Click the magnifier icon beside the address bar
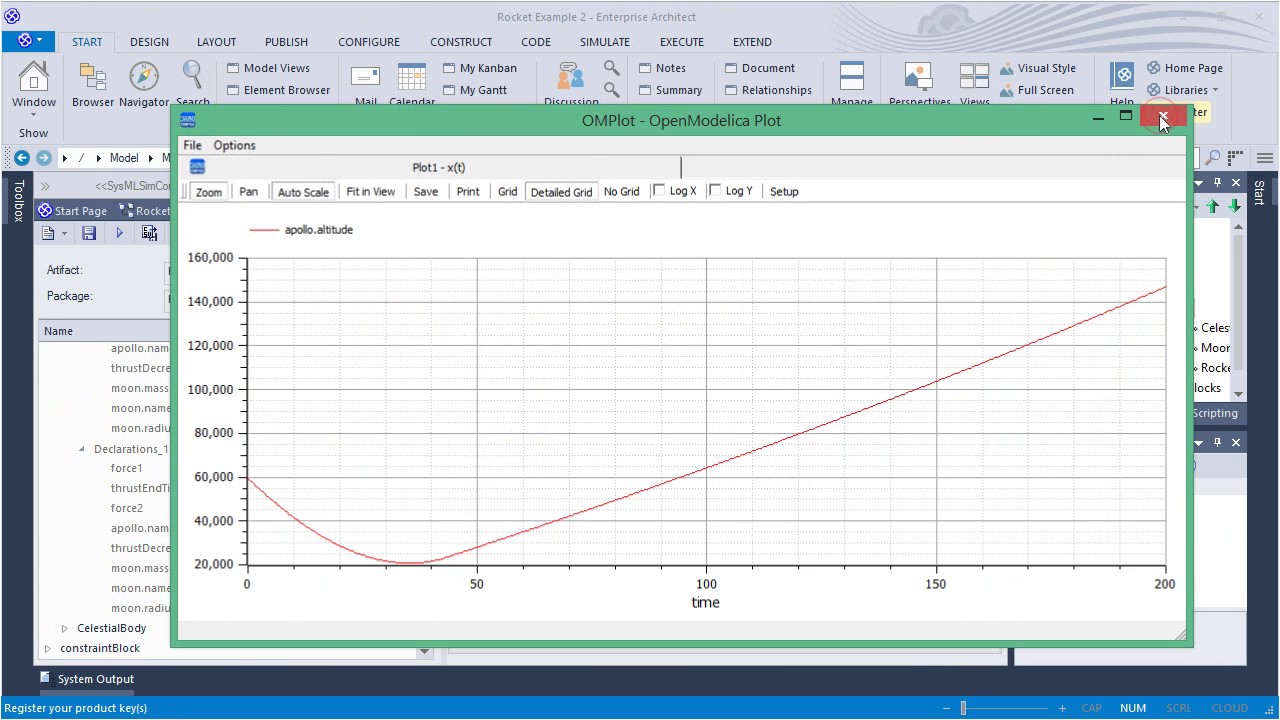 pos(1212,158)
